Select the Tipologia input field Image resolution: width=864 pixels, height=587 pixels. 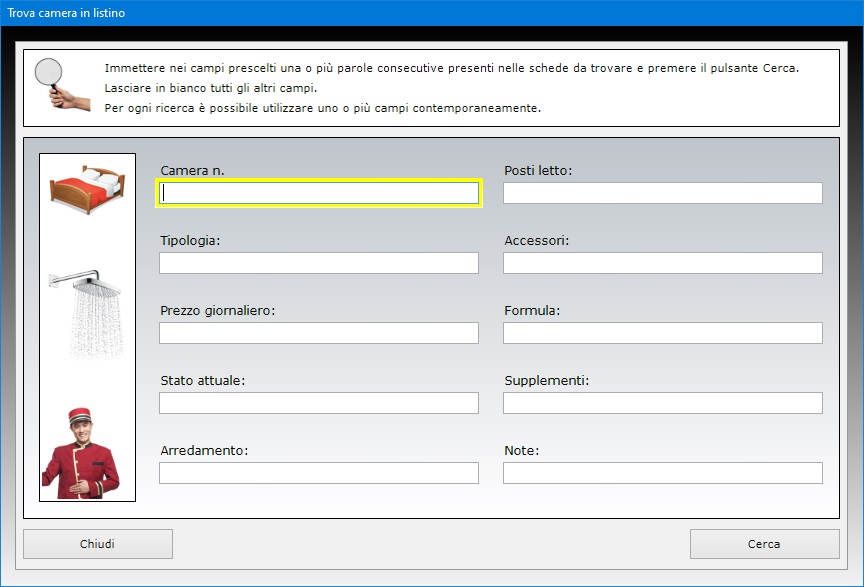click(319, 263)
